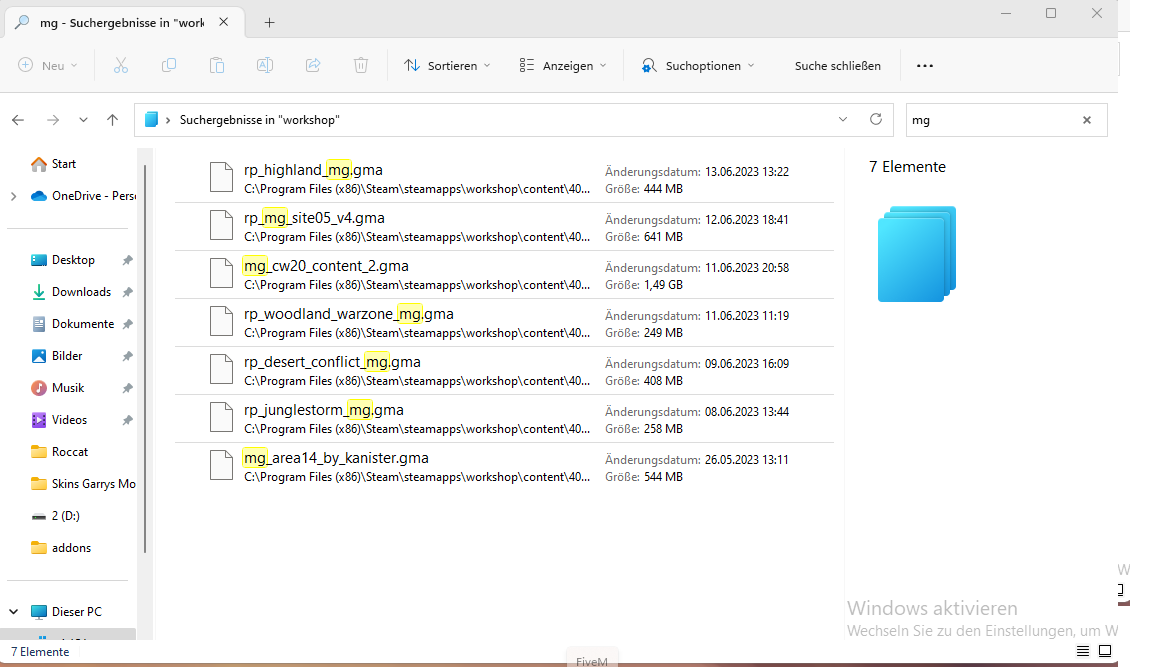The height and width of the screenshot is (667, 1152).
Task: Click the Share icon in toolbar
Action: [313, 65]
